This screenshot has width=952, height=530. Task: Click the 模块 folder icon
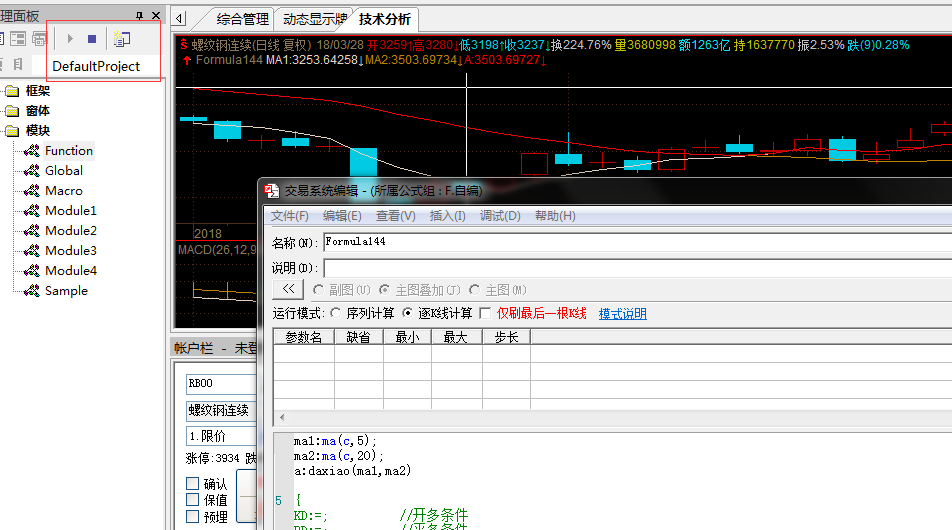12,131
